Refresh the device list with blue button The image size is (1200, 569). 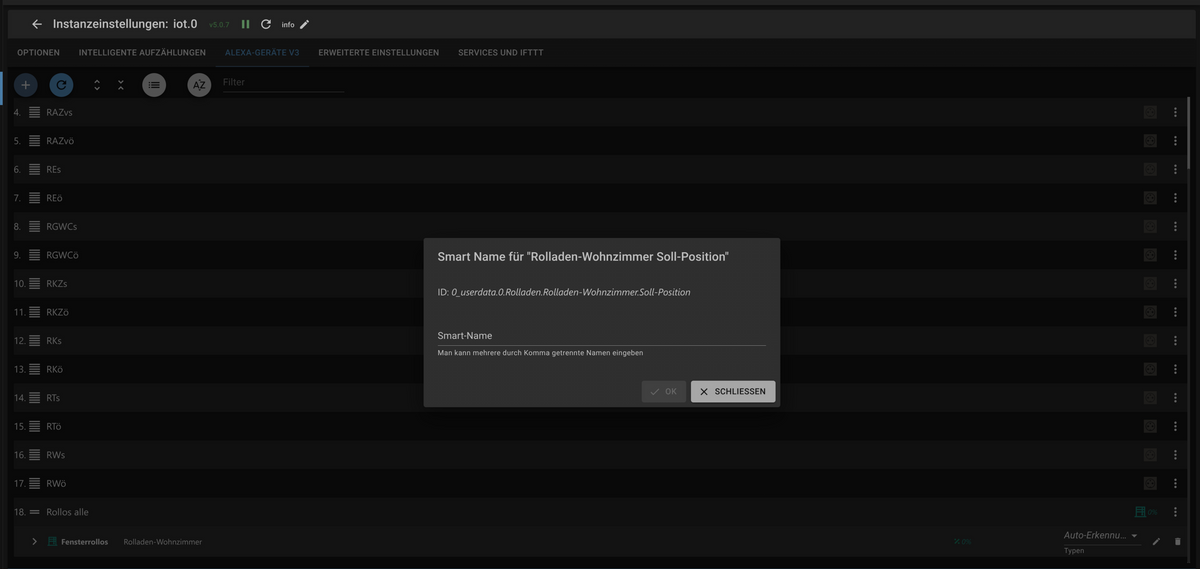pos(61,85)
